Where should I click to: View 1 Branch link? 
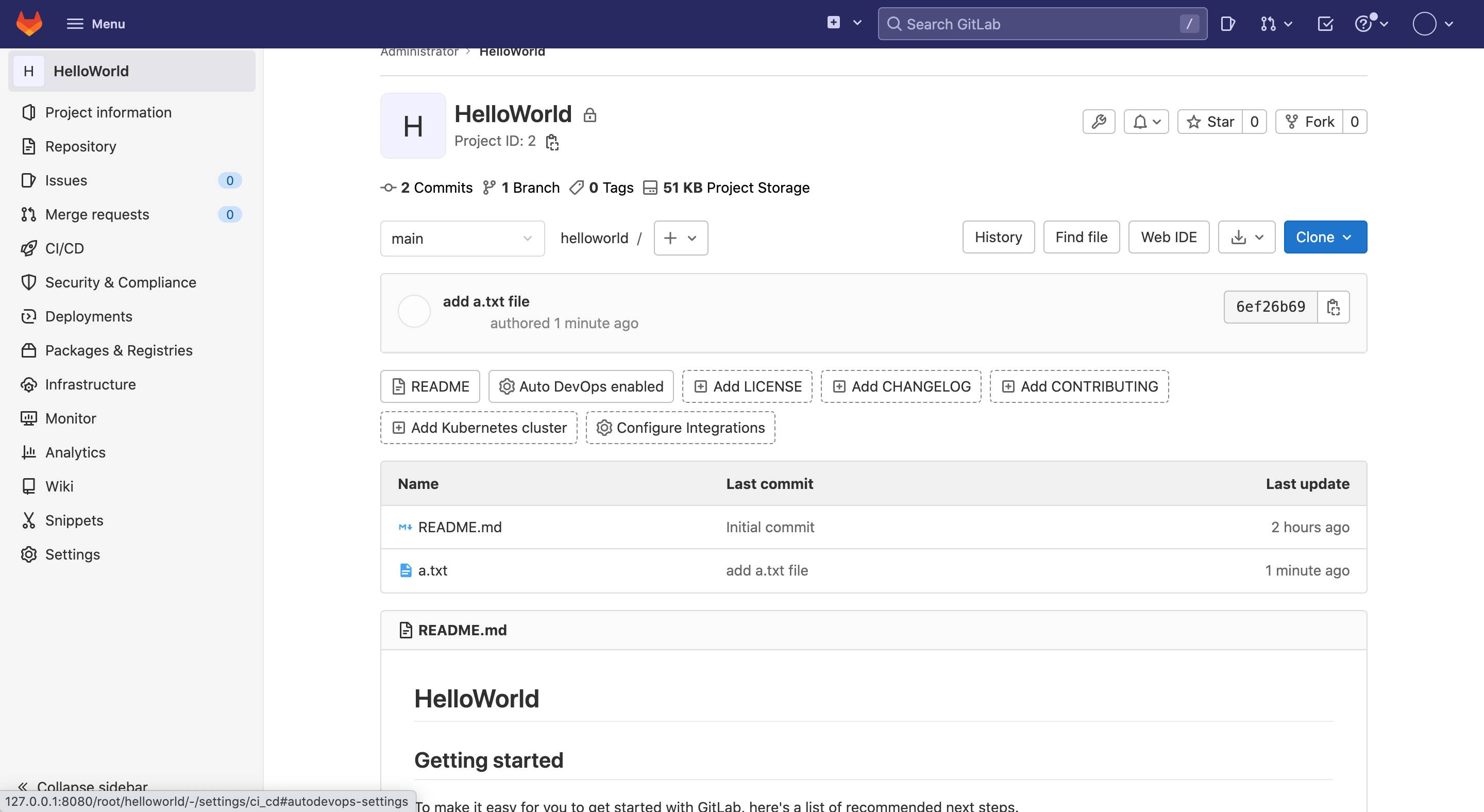coord(521,188)
